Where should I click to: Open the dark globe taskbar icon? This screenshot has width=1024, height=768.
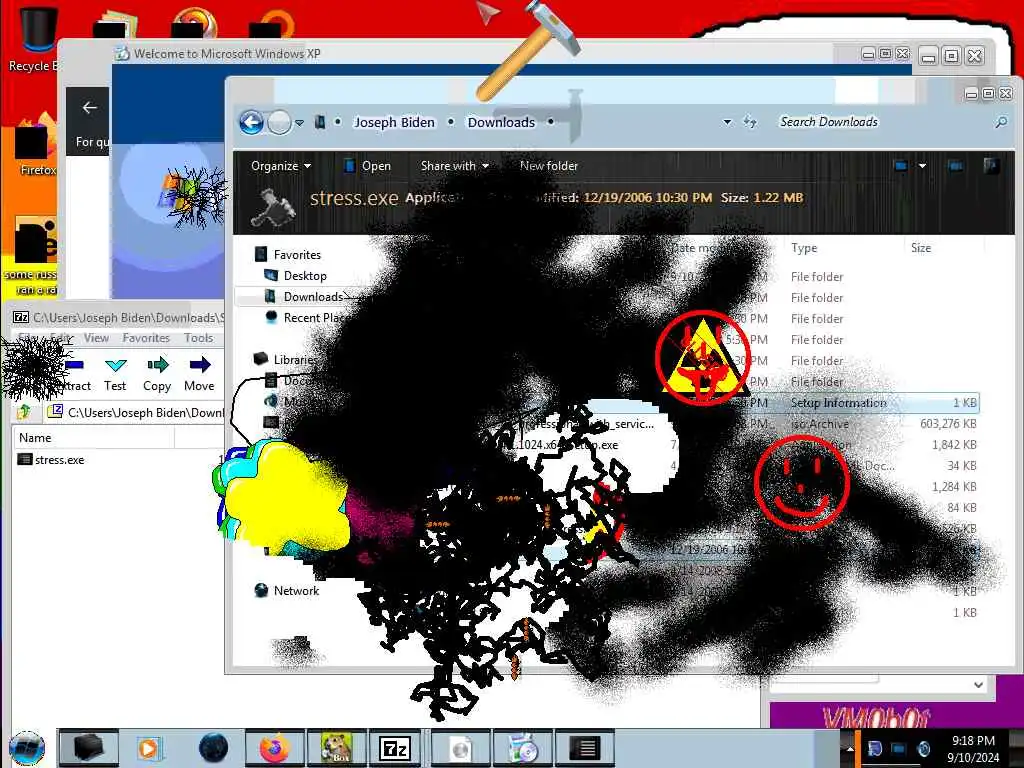[x=214, y=748]
